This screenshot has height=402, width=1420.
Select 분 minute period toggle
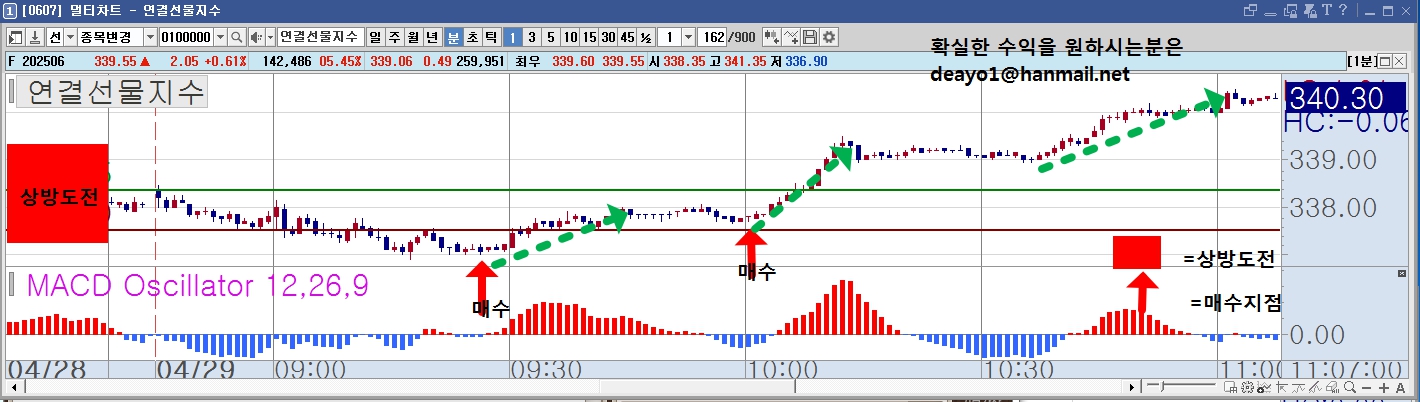tap(453, 37)
